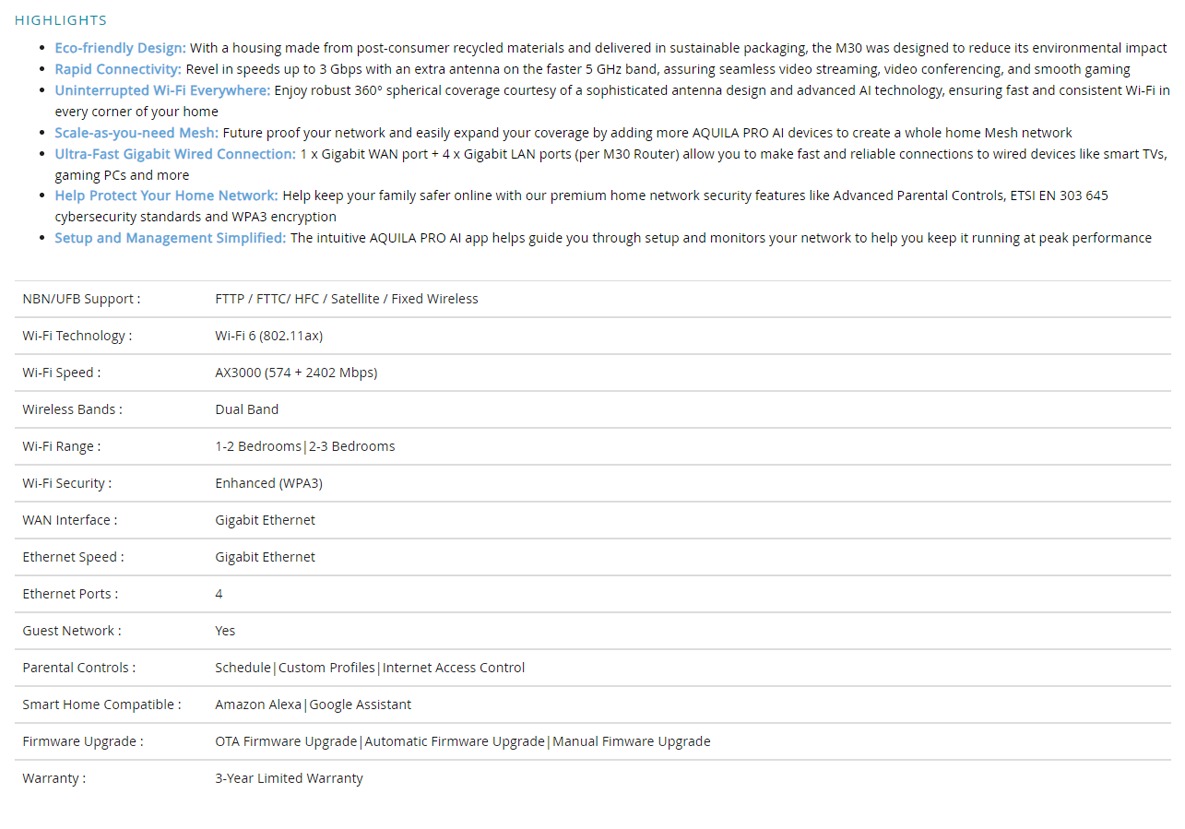The image size is (1185, 829).
Task: Select Ultra-Fast Gigabit Wired Connection title
Action: (x=175, y=153)
